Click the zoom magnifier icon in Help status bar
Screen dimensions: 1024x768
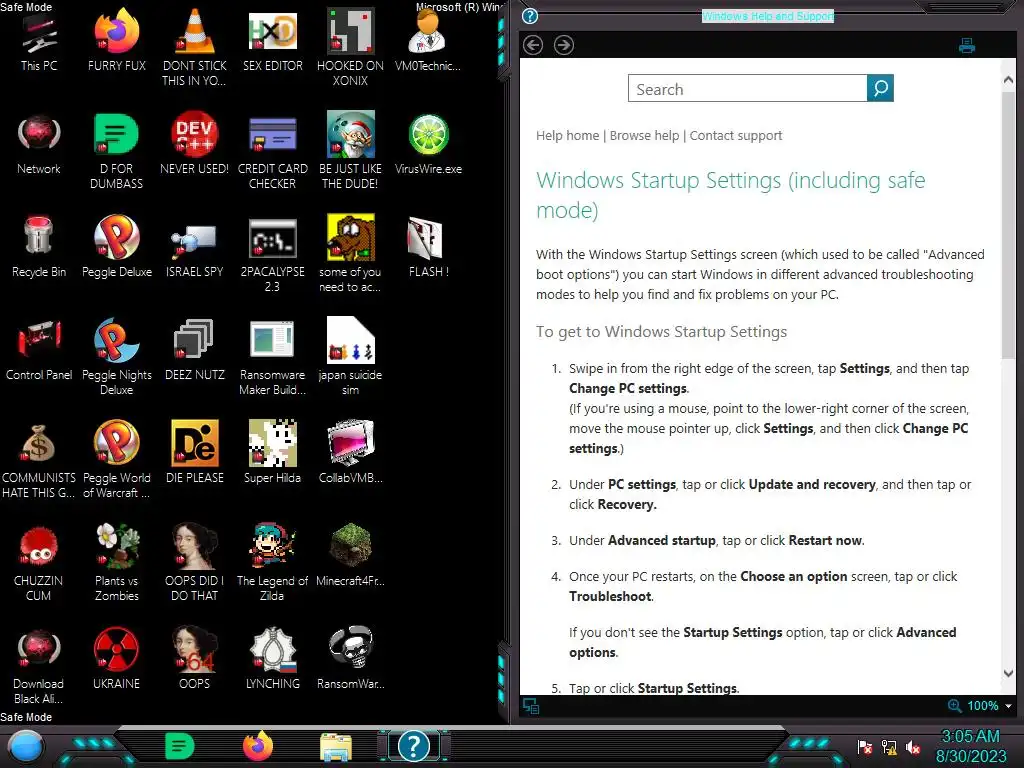tap(954, 706)
